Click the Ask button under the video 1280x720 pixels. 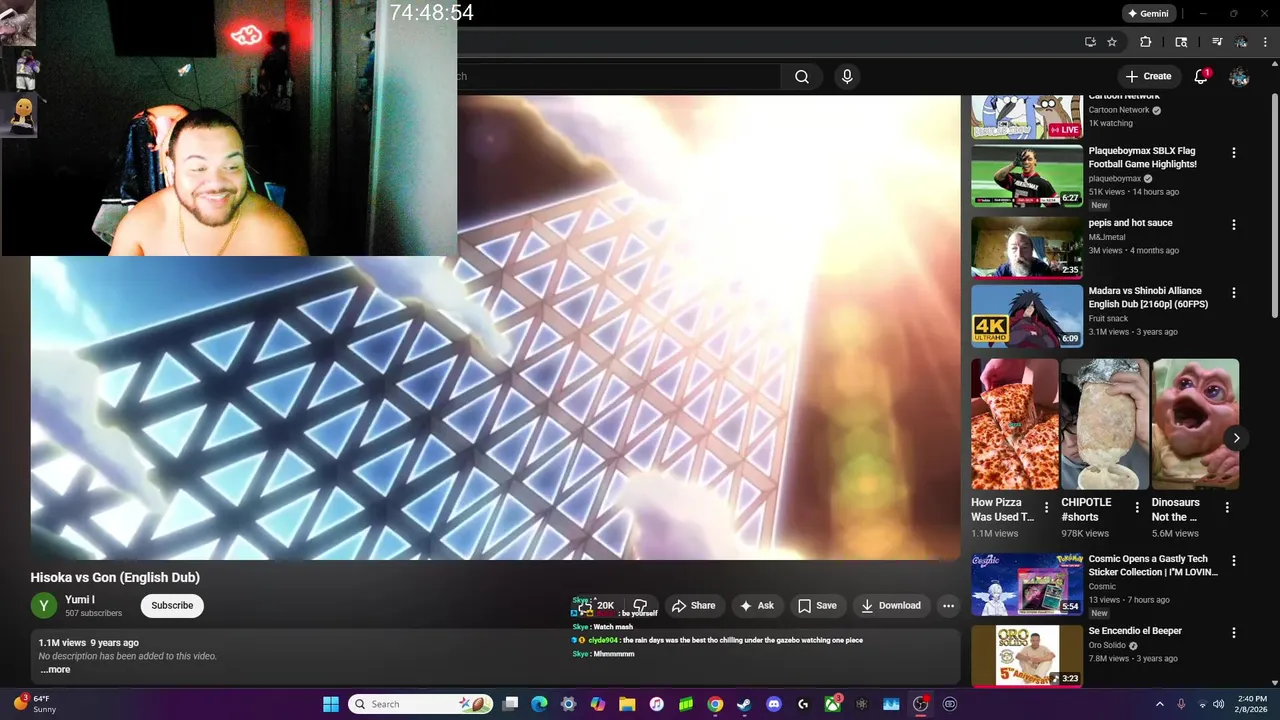(x=756, y=605)
